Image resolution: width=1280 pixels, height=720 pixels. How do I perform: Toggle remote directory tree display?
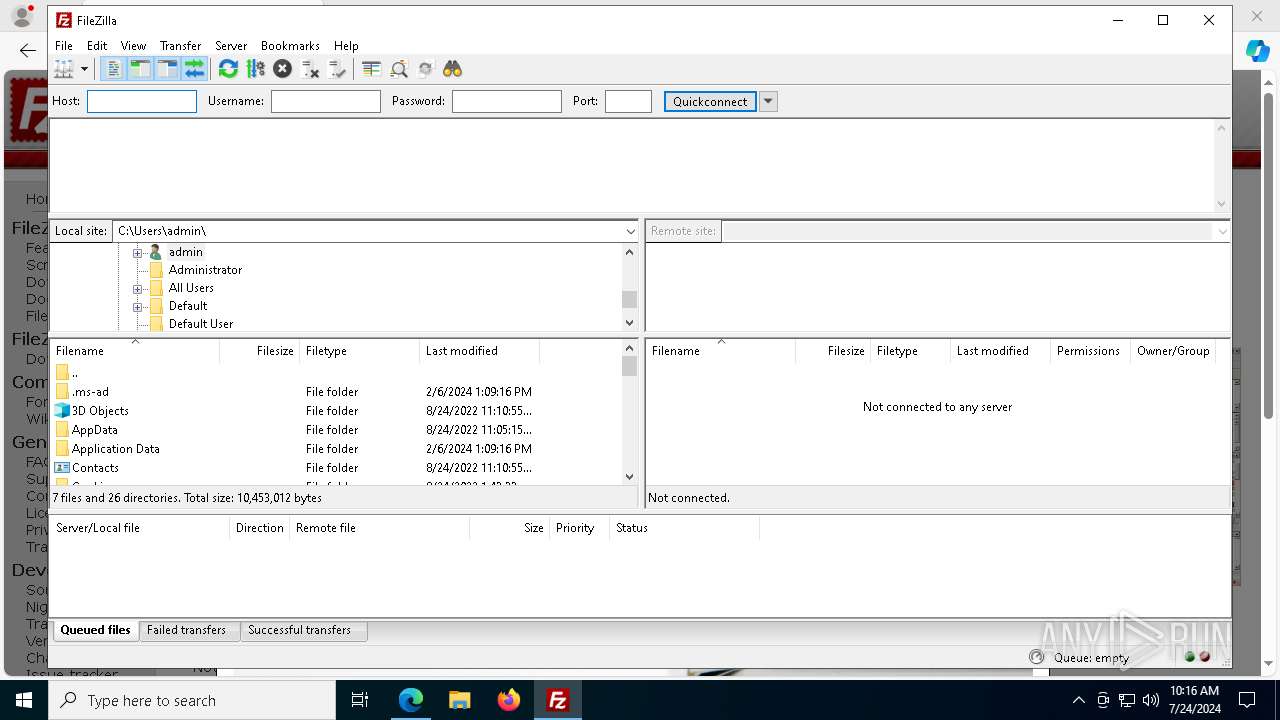pyautogui.click(x=167, y=69)
